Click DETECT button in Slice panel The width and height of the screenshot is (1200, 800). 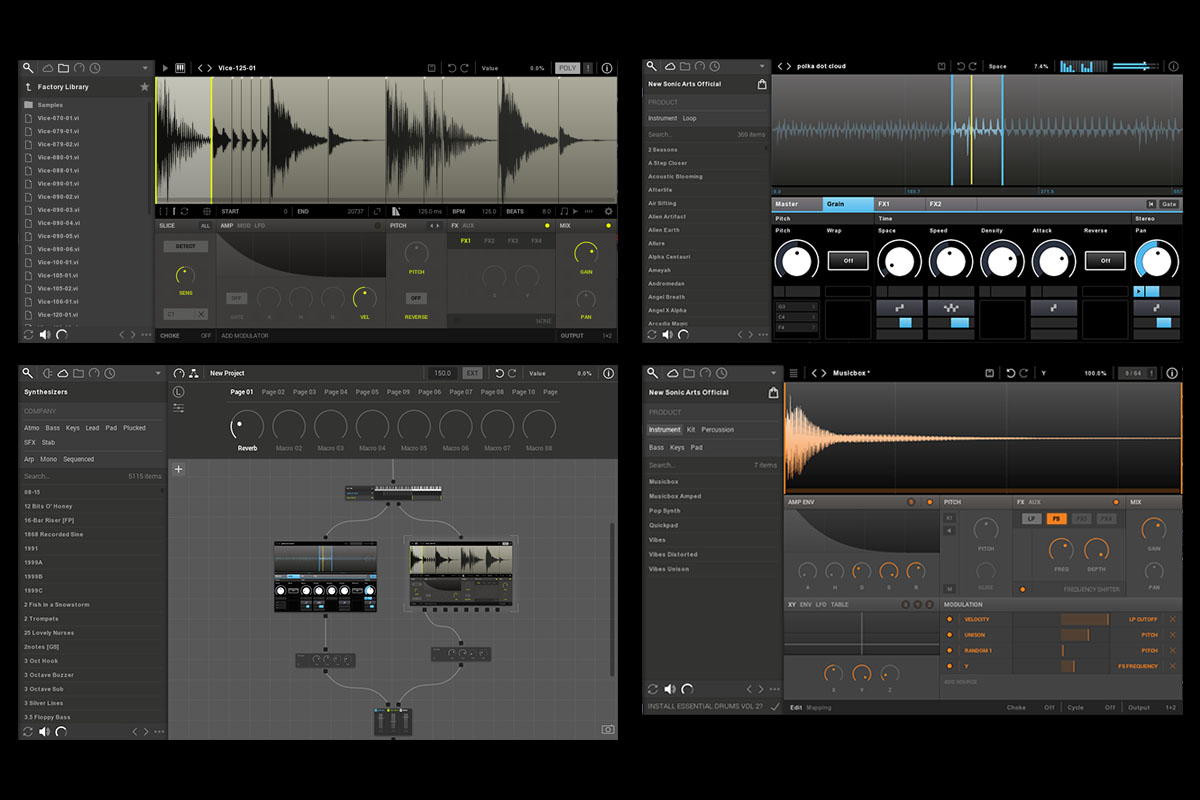pyautogui.click(x=186, y=246)
